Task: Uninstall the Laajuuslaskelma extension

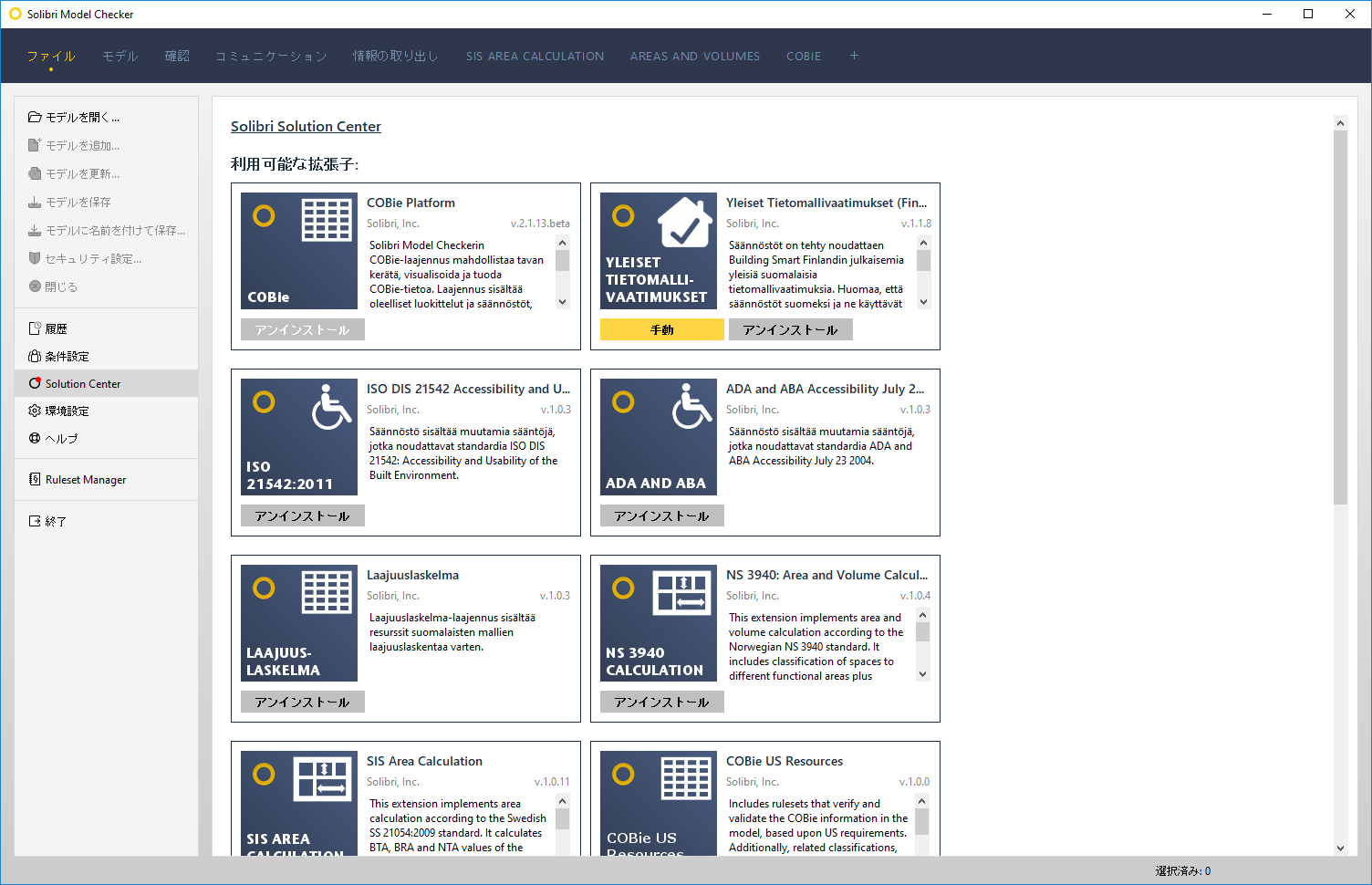Action: click(x=303, y=702)
